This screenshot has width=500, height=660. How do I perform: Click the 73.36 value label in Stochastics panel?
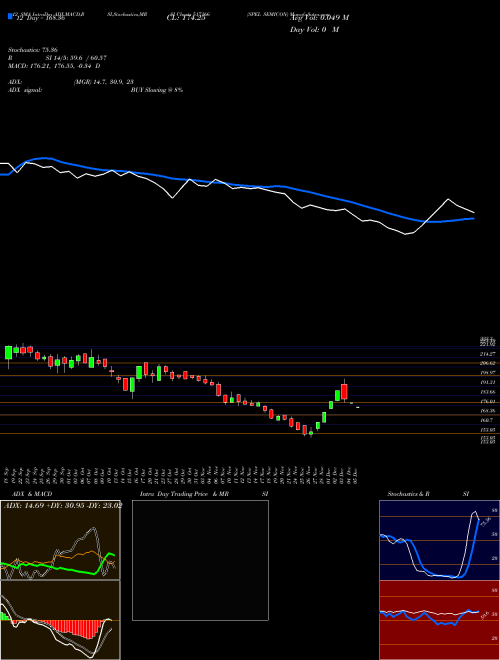486,522
